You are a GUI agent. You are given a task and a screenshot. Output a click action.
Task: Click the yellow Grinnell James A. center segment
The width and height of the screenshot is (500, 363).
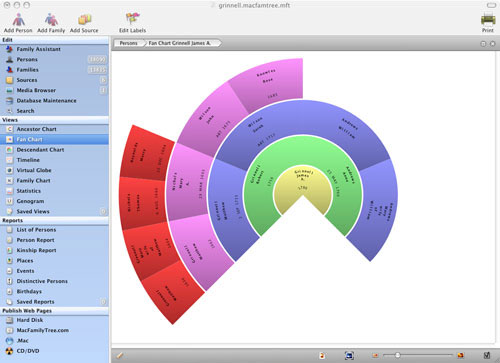(303, 183)
